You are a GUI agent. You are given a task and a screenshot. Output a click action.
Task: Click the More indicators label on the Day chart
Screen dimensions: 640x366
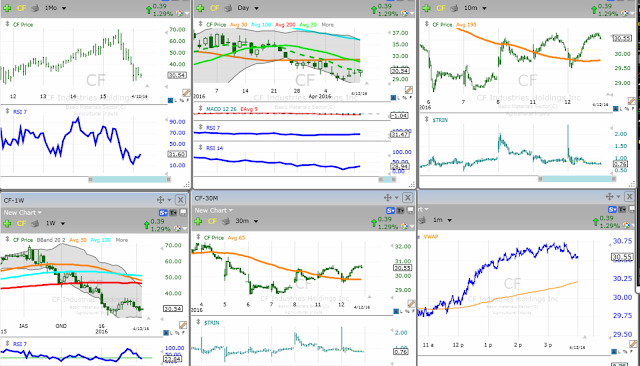pyautogui.click(x=327, y=24)
